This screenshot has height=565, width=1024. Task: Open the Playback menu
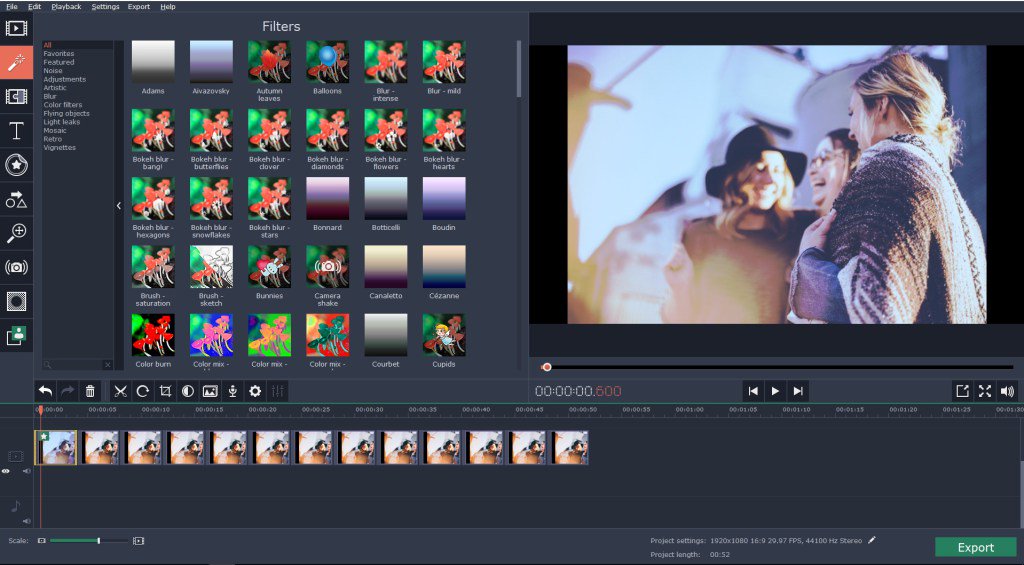click(x=66, y=6)
